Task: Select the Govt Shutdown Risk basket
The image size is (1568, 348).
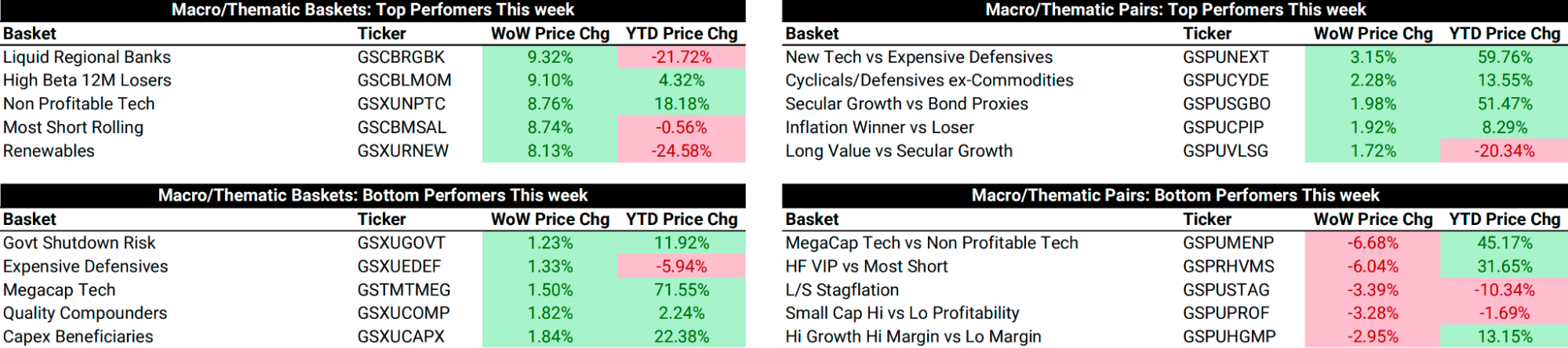Action: click(x=79, y=243)
